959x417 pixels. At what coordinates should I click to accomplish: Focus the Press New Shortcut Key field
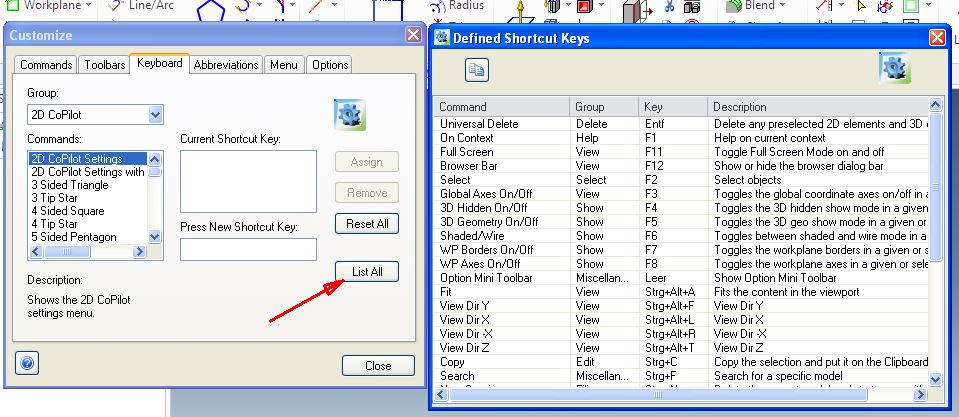248,249
